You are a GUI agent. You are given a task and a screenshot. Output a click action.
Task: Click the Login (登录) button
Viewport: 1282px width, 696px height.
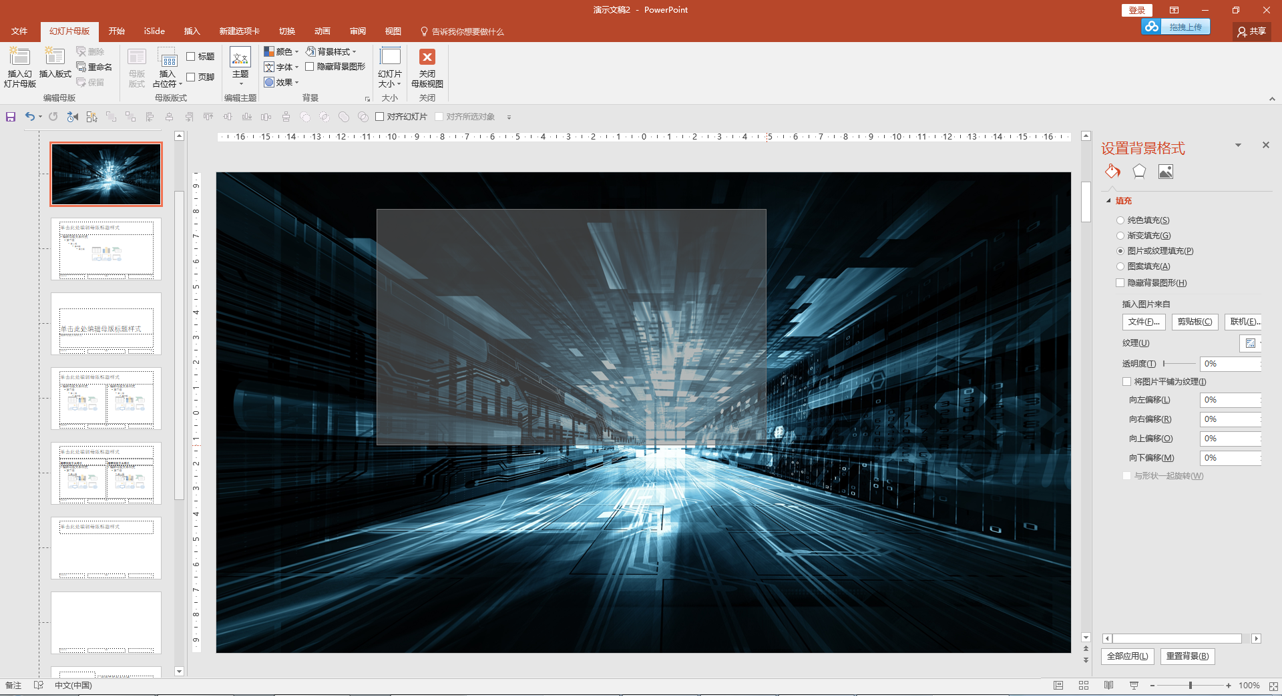(x=1137, y=10)
